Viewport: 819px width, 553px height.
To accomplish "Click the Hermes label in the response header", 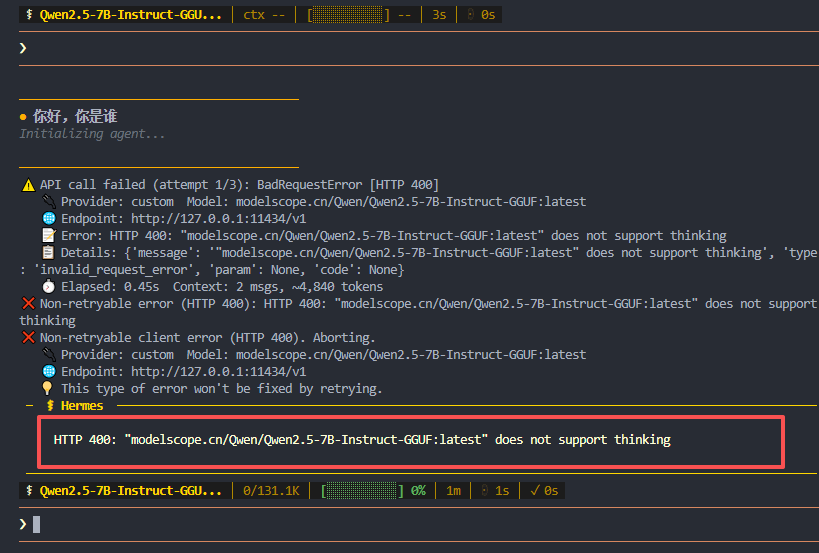I will [82, 406].
